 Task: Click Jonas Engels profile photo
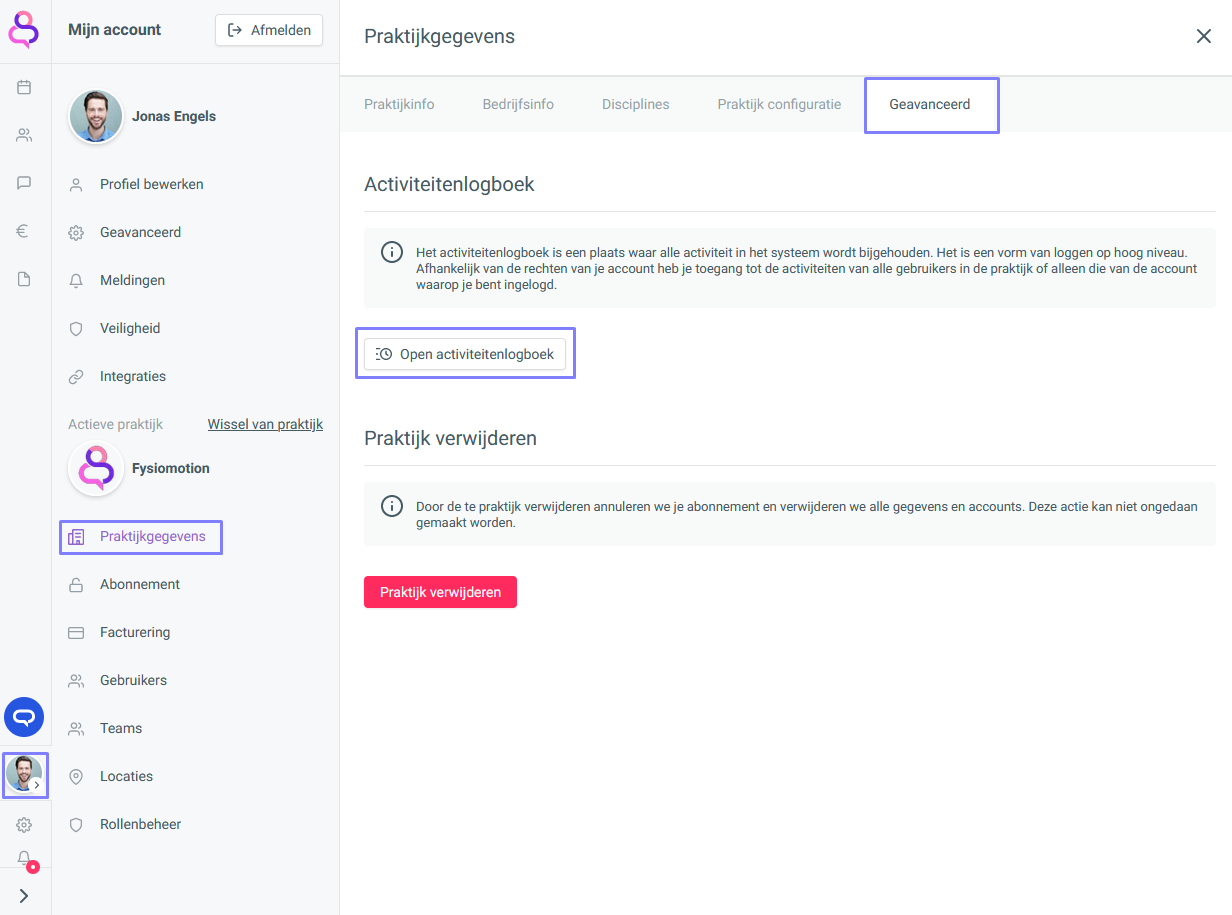pyautogui.click(x=96, y=116)
